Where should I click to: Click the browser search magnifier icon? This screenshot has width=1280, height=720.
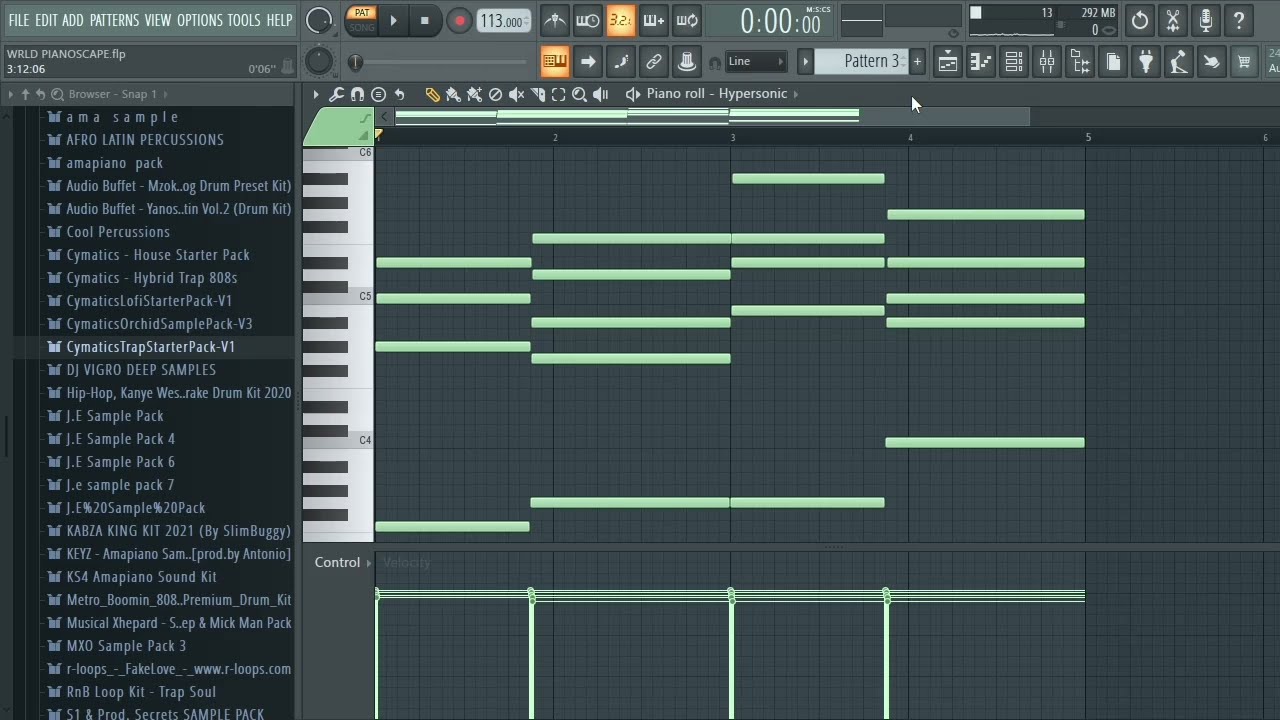(57, 94)
